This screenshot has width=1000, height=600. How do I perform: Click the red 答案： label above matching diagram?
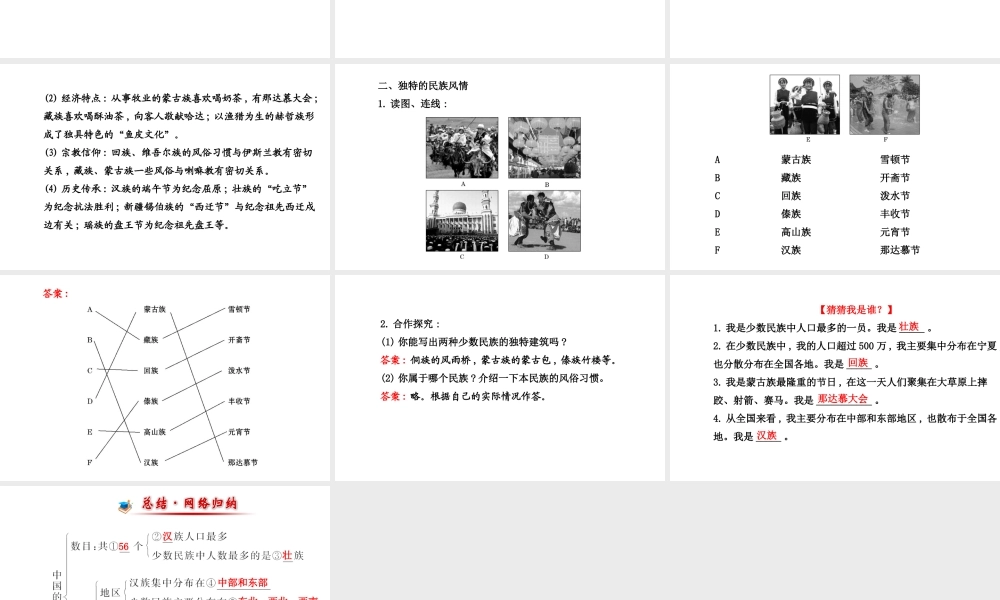coord(56,294)
